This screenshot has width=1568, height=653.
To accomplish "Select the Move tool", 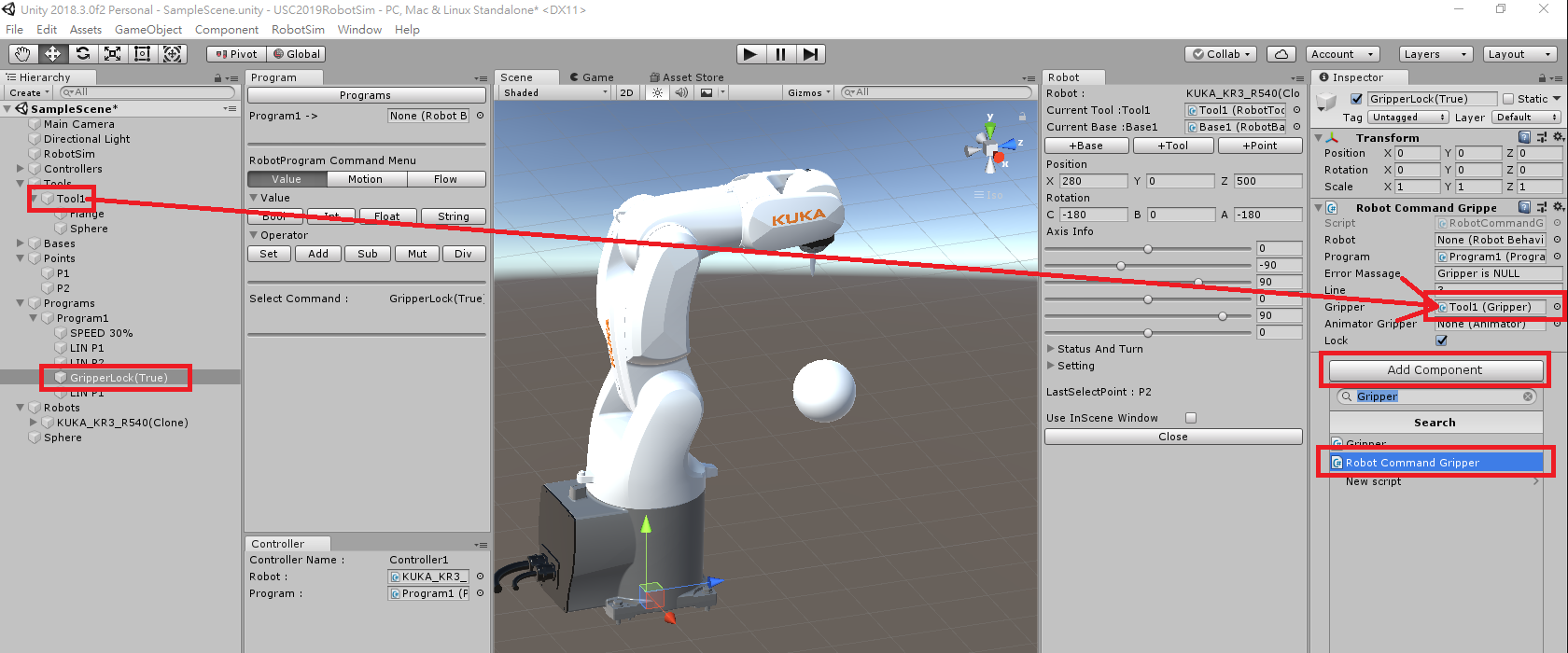I will [52, 54].
